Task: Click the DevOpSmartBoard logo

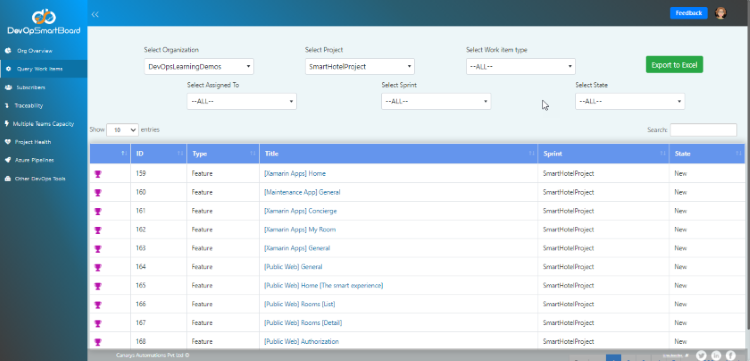Action: click(44, 21)
